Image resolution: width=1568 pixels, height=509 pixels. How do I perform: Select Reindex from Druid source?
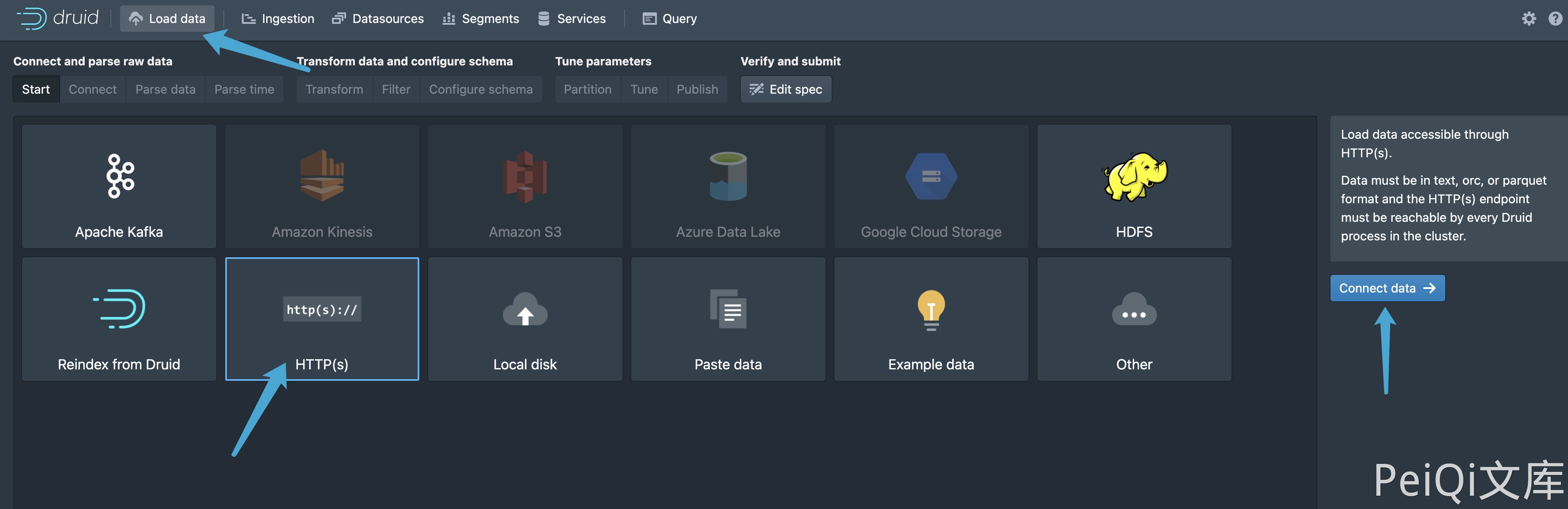pyautogui.click(x=119, y=319)
